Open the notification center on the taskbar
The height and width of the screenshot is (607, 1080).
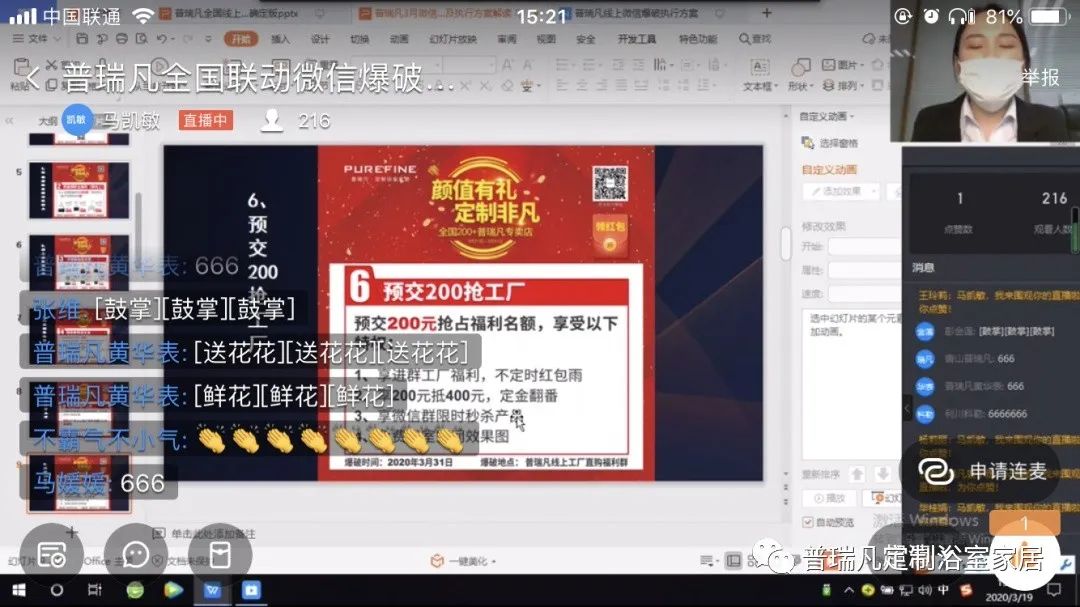click(x=1054, y=590)
